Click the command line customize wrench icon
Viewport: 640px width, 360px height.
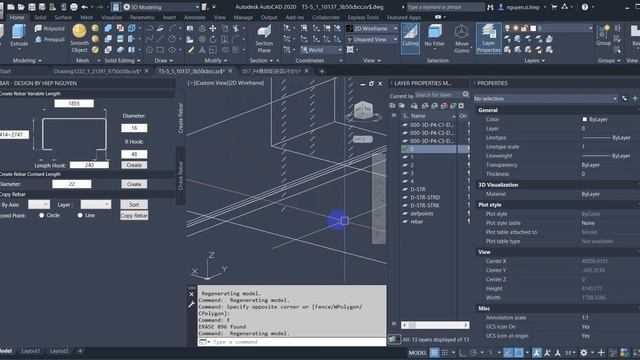tap(191, 304)
